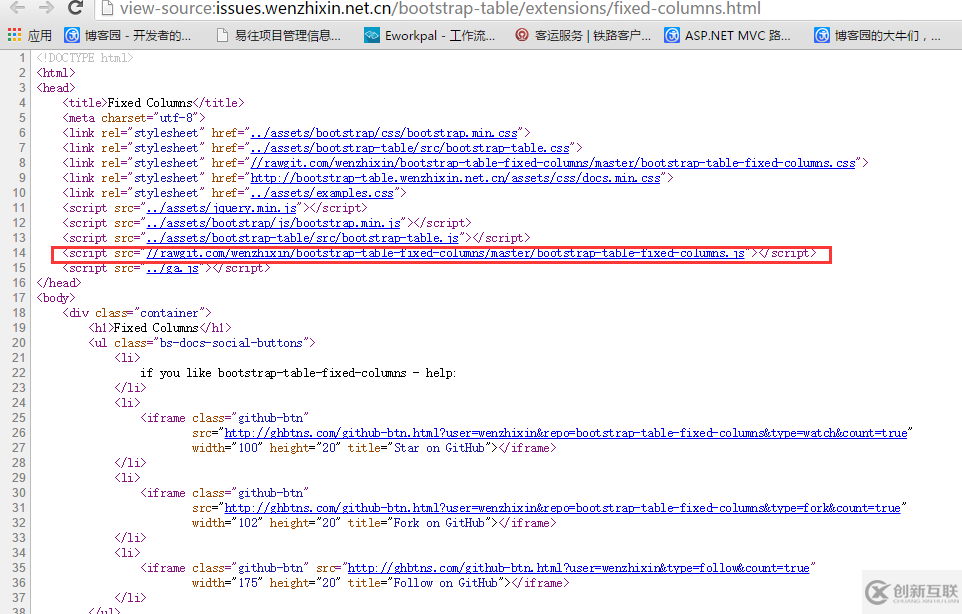Screen dimensions: 962x614
Task: Follow the src/bootstrap-table.js link
Action: [x=302, y=238]
